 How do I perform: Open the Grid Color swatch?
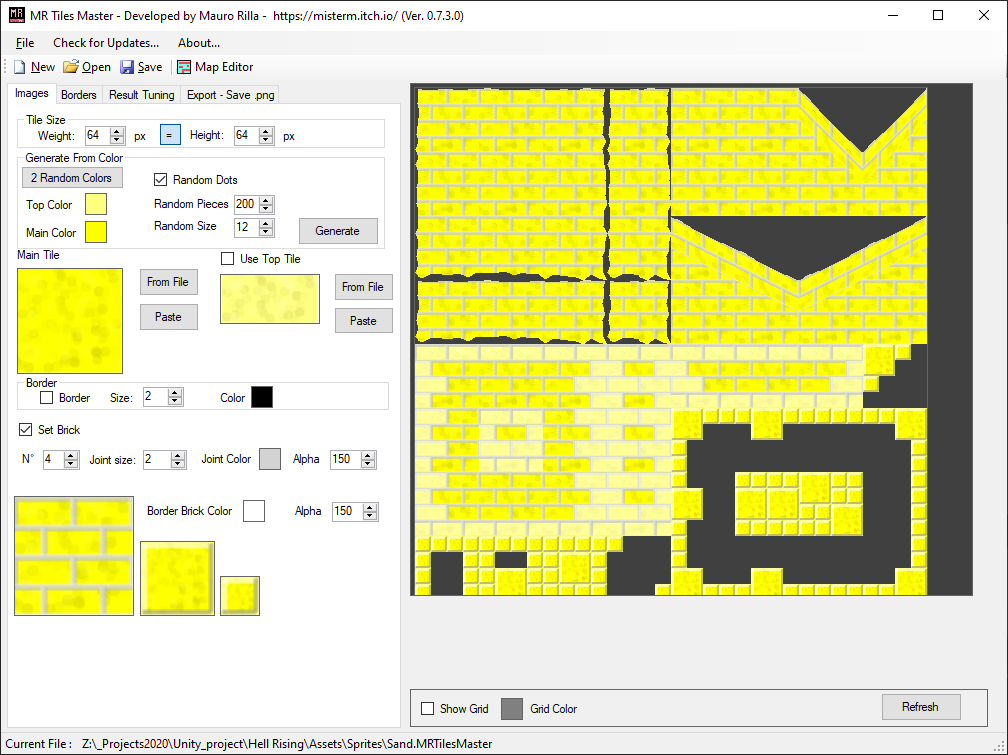coord(512,709)
